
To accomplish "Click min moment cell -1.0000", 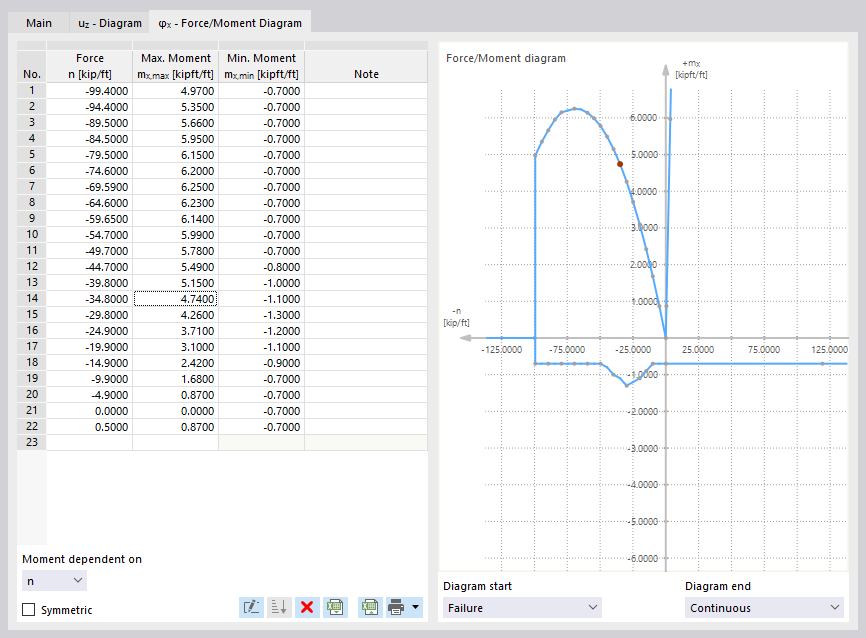I will [x=262, y=283].
